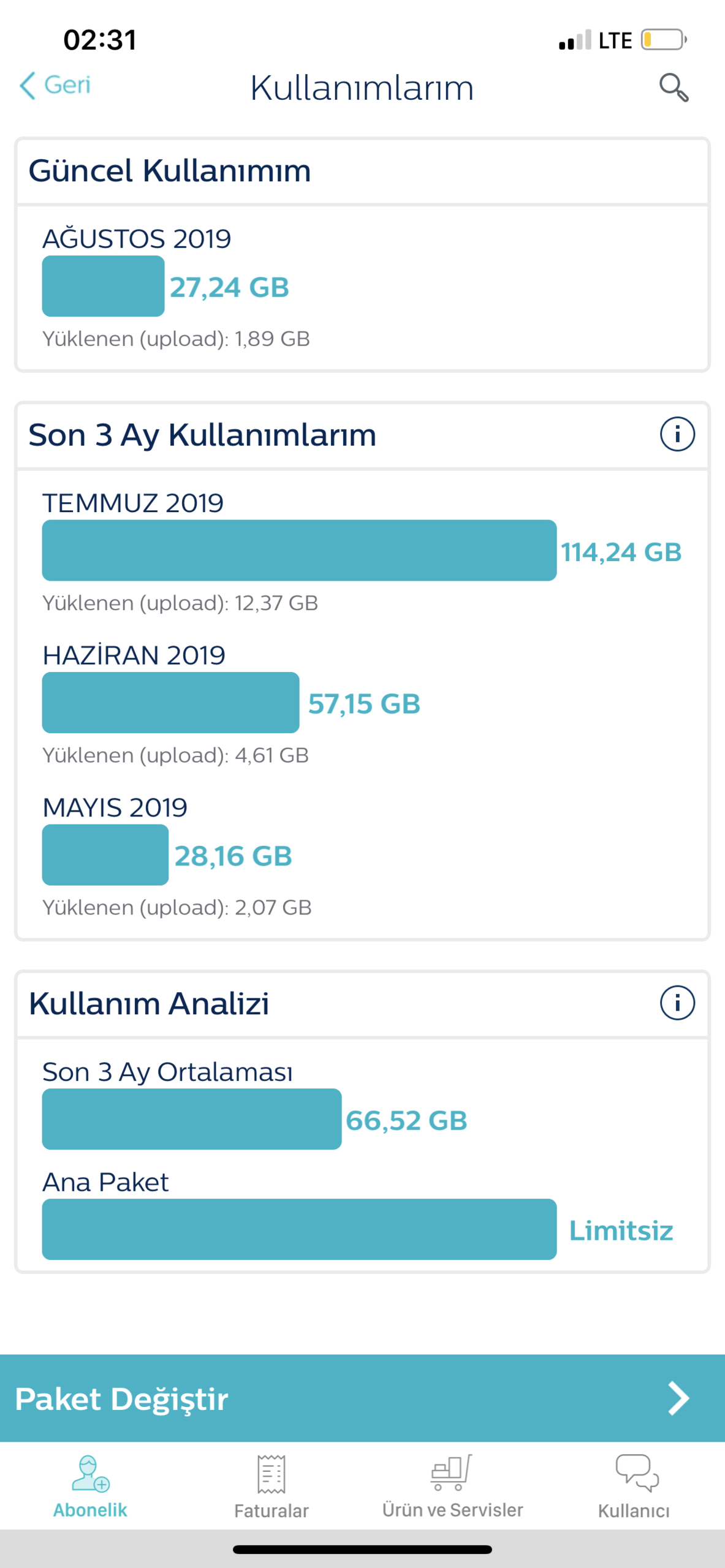The width and height of the screenshot is (725, 1568).
Task: Go back using the Geri link
Action: 67,85
